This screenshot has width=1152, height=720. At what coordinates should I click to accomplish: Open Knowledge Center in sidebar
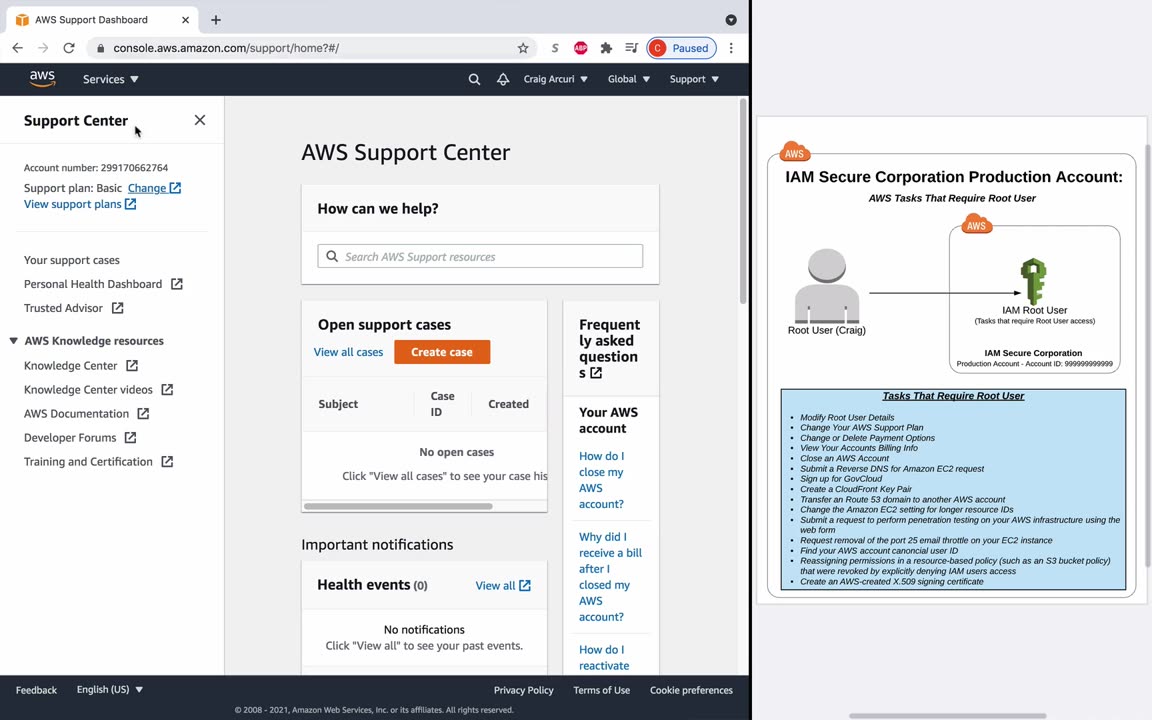coord(71,365)
